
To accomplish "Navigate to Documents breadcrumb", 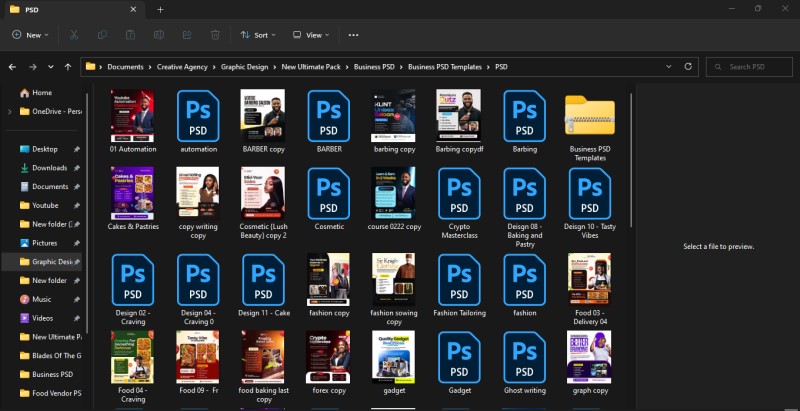I will tap(126, 67).
